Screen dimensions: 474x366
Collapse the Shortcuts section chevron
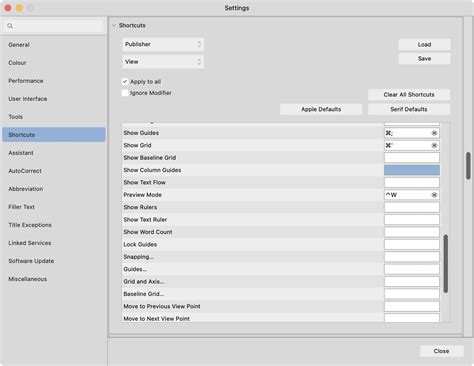pos(114,25)
